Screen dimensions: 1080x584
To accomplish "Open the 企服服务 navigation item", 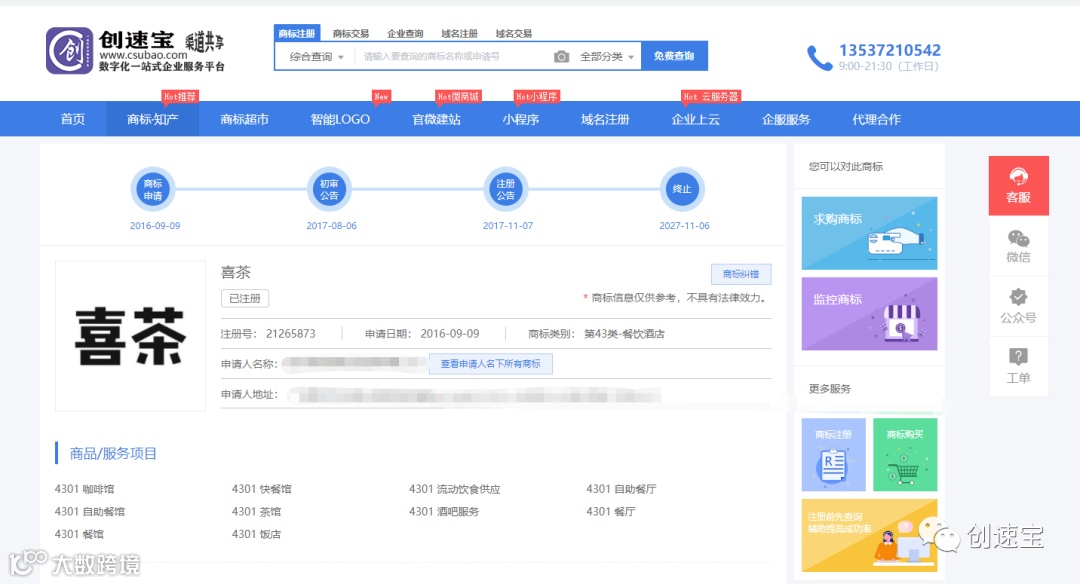I will coord(786,119).
